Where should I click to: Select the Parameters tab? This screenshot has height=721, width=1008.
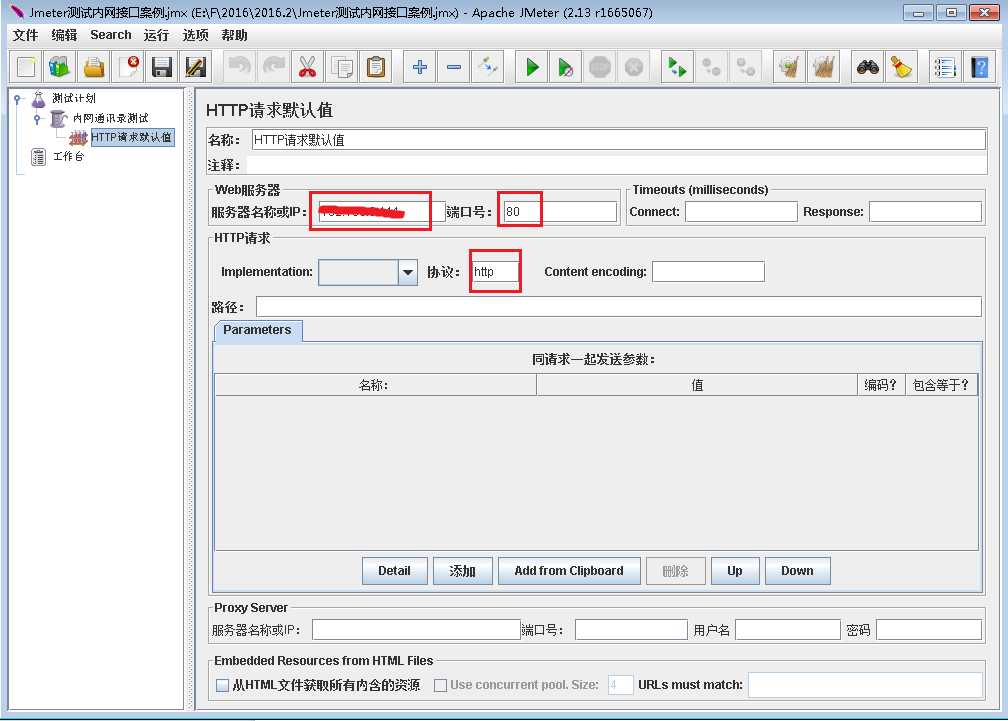257,330
